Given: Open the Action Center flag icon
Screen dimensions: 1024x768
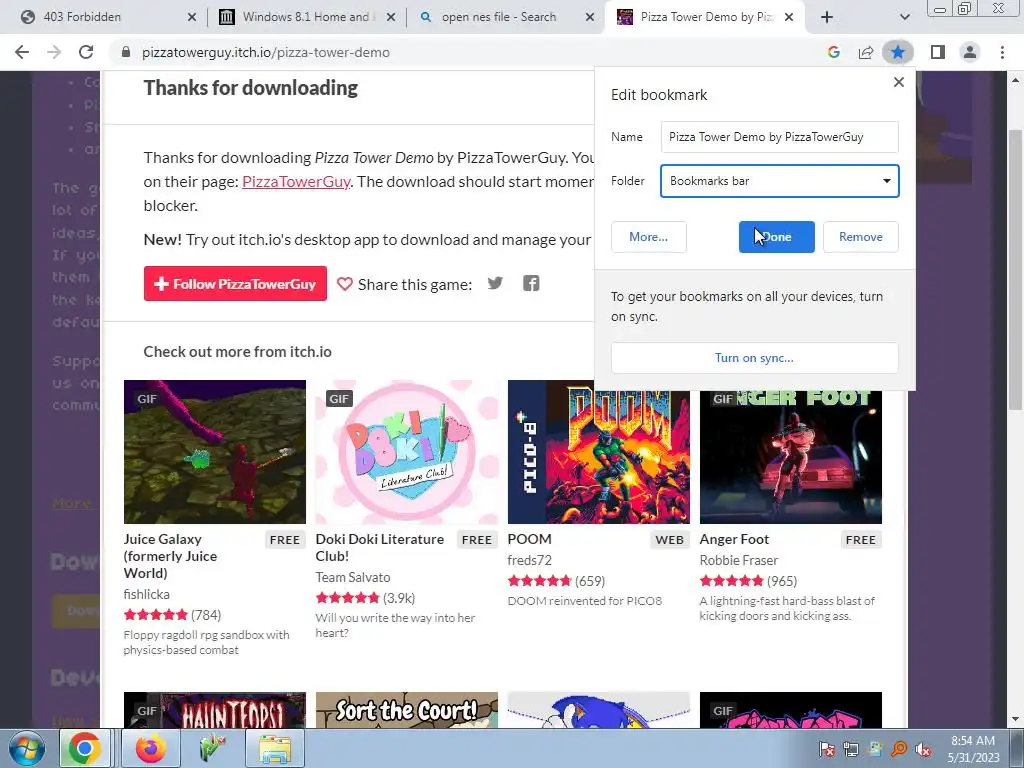Looking at the screenshot, I should [x=826, y=750].
